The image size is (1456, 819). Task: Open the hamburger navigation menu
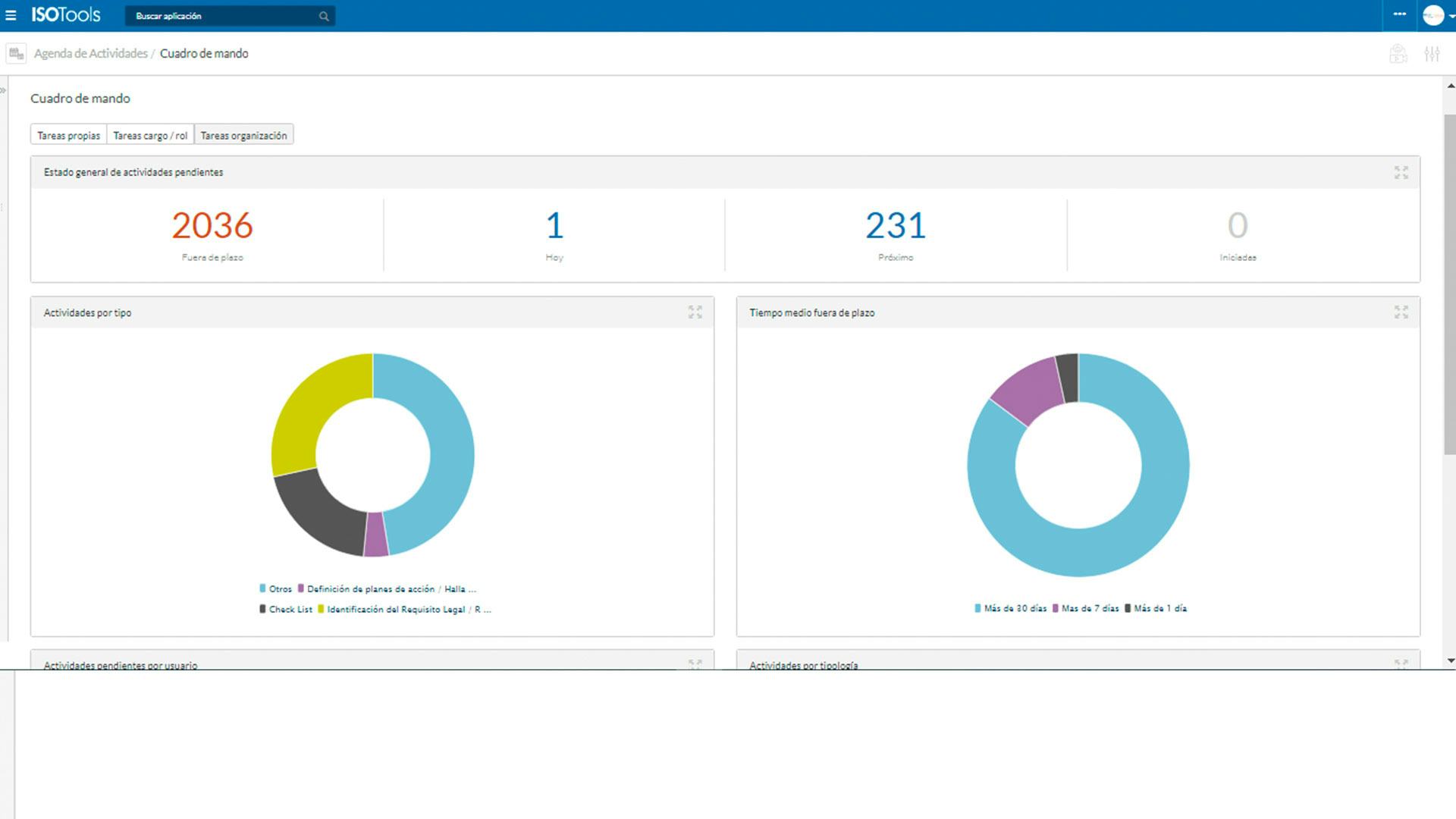coord(12,15)
